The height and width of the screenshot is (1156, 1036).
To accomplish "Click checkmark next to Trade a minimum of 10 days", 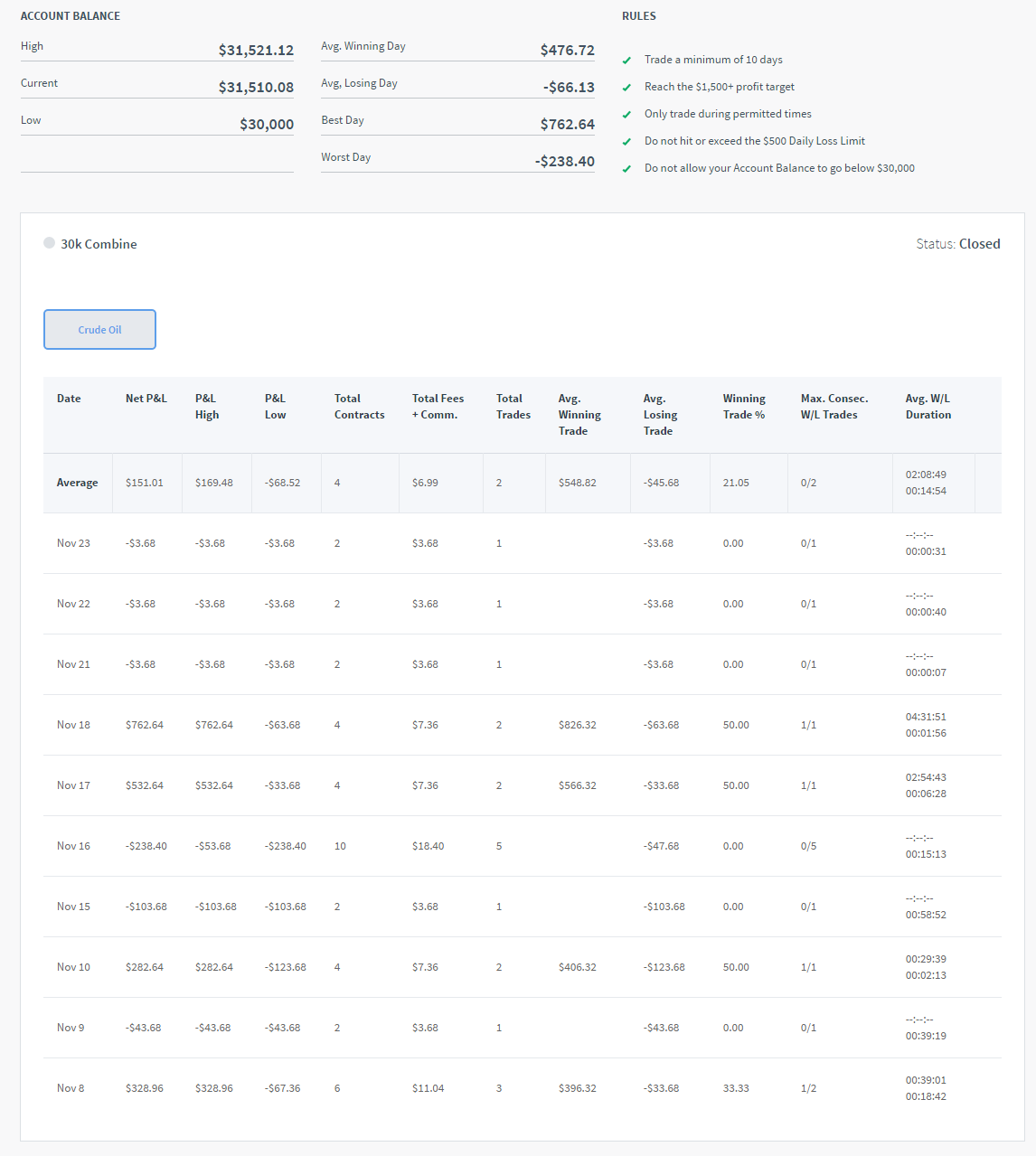I will point(626,61).
